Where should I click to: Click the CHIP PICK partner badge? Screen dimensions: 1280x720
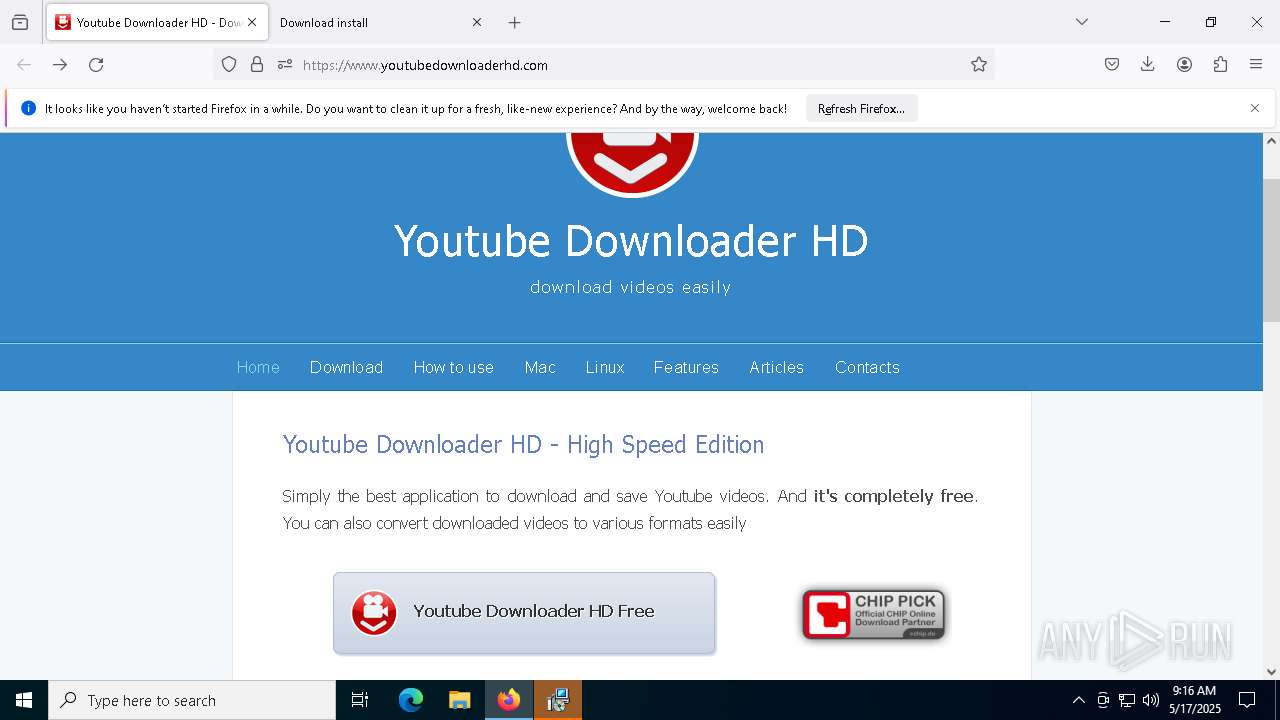tap(873, 614)
